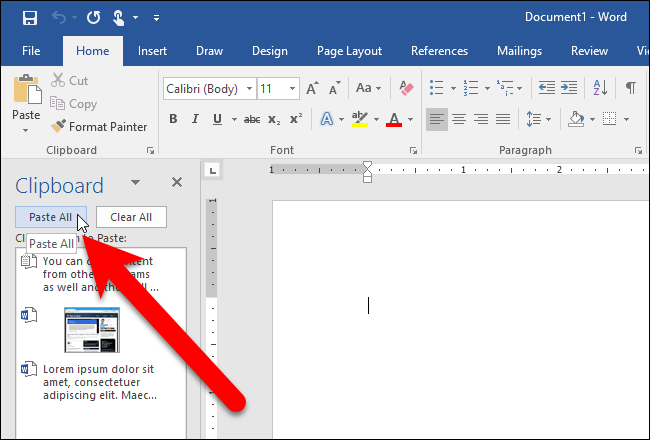Click Clear All Formatting eraser icon
The image size is (650, 440).
tap(406, 88)
